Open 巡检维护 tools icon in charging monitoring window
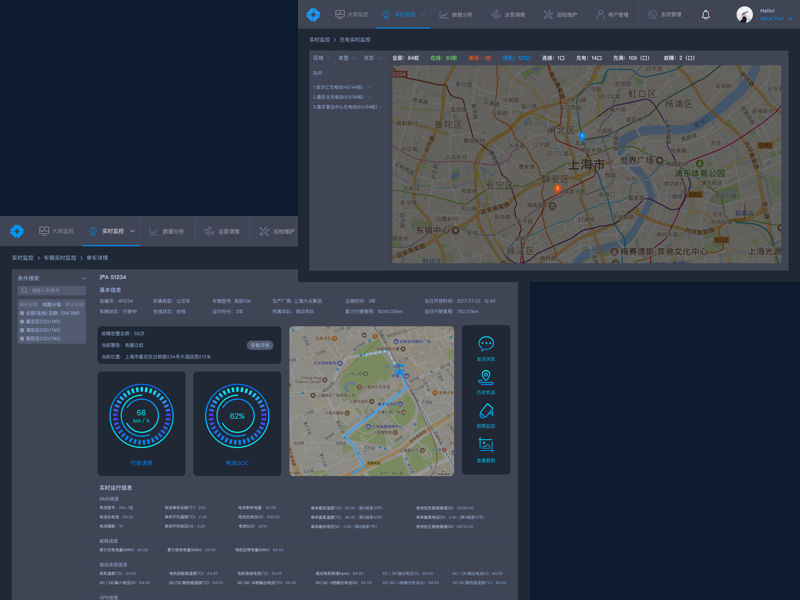Screen dimensions: 800x600 tap(548, 15)
